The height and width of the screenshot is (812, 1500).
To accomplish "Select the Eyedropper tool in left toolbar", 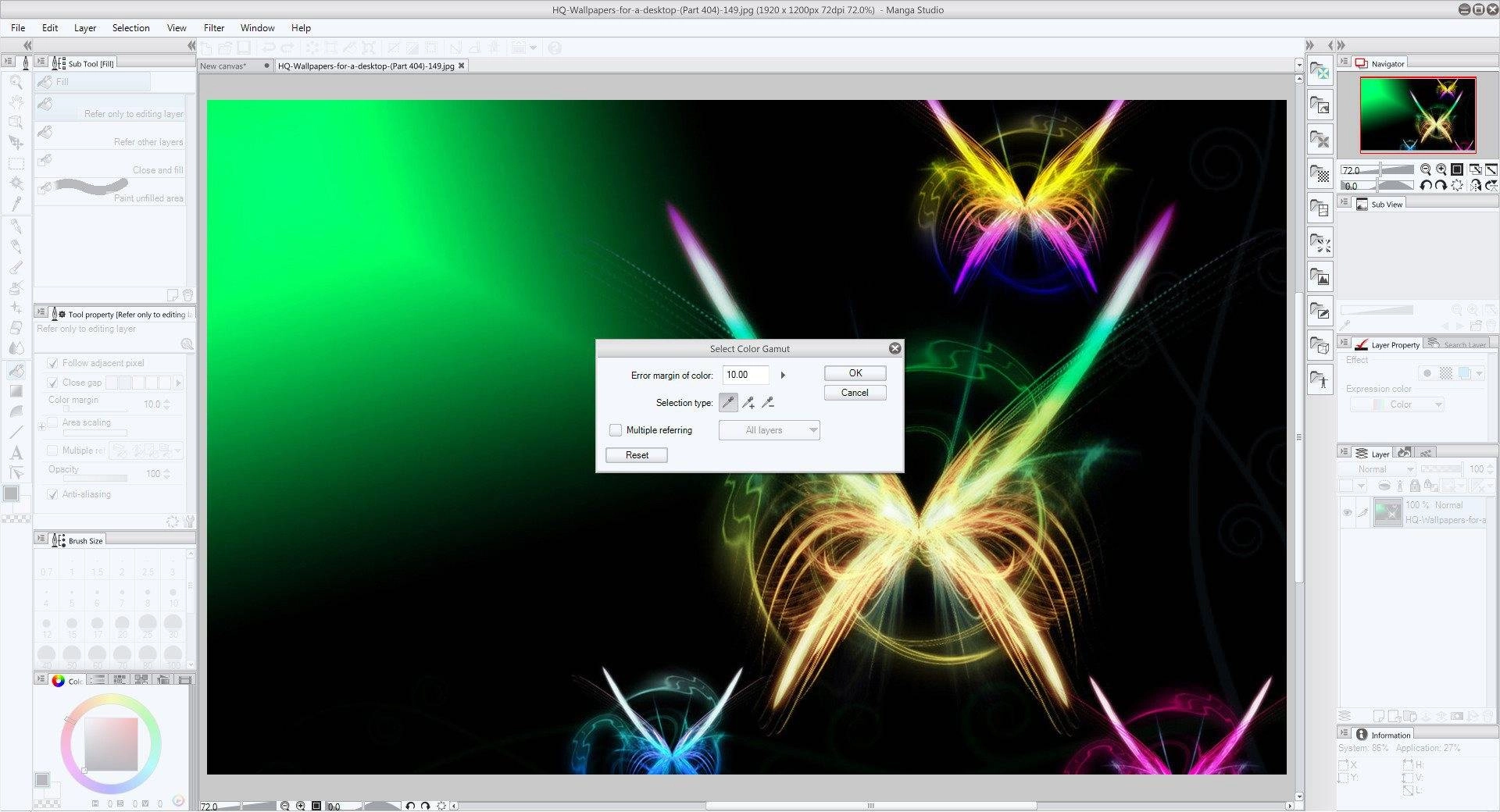I will pos(16,204).
